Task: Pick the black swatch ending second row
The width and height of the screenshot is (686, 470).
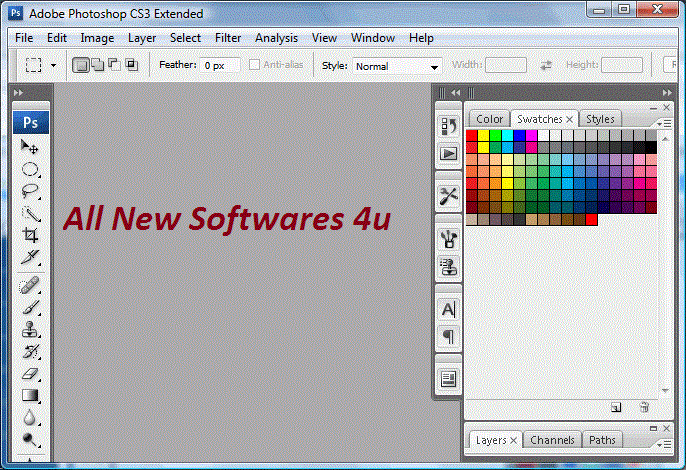Action: [651, 147]
